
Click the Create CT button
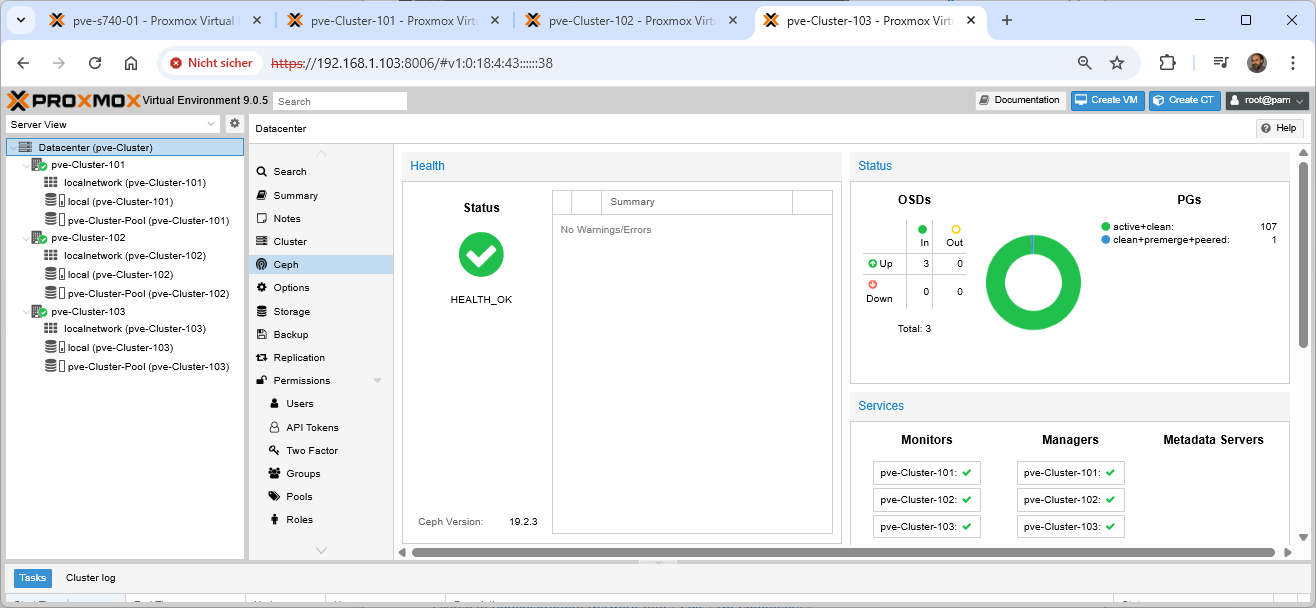tap(1184, 100)
